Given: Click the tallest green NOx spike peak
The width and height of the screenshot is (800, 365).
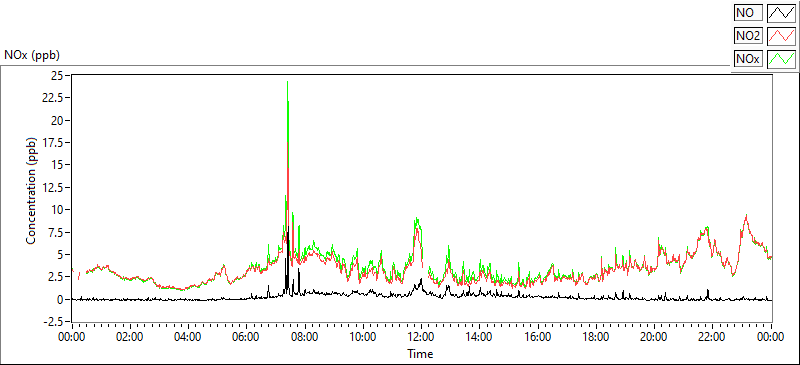Looking at the screenshot, I should pyautogui.click(x=288, y=82).
